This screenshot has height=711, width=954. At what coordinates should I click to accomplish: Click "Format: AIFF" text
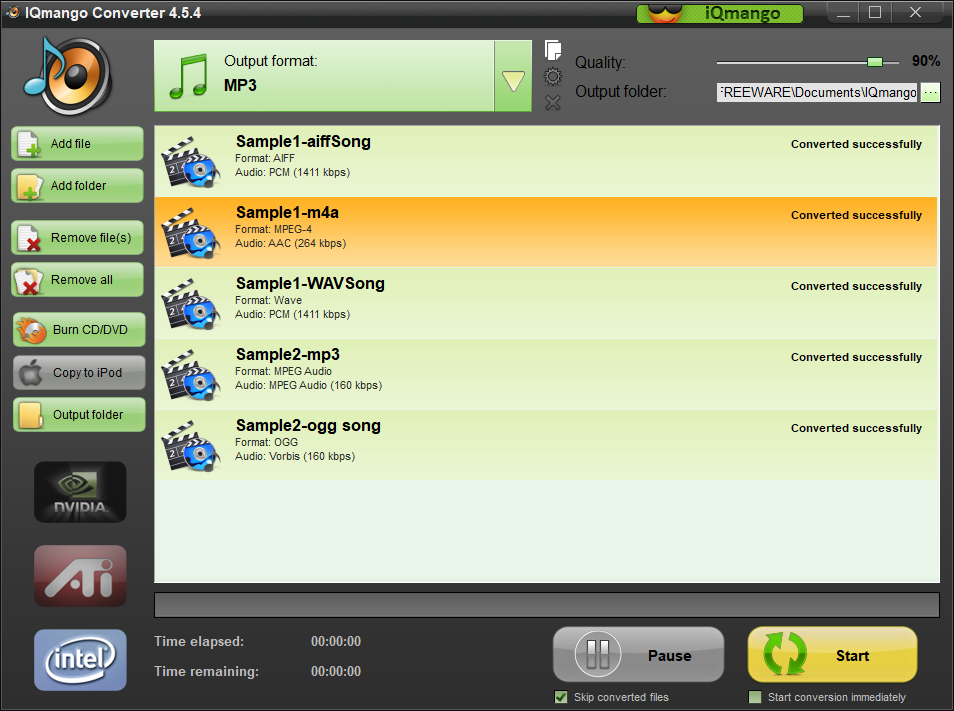(x=265, y=158)
